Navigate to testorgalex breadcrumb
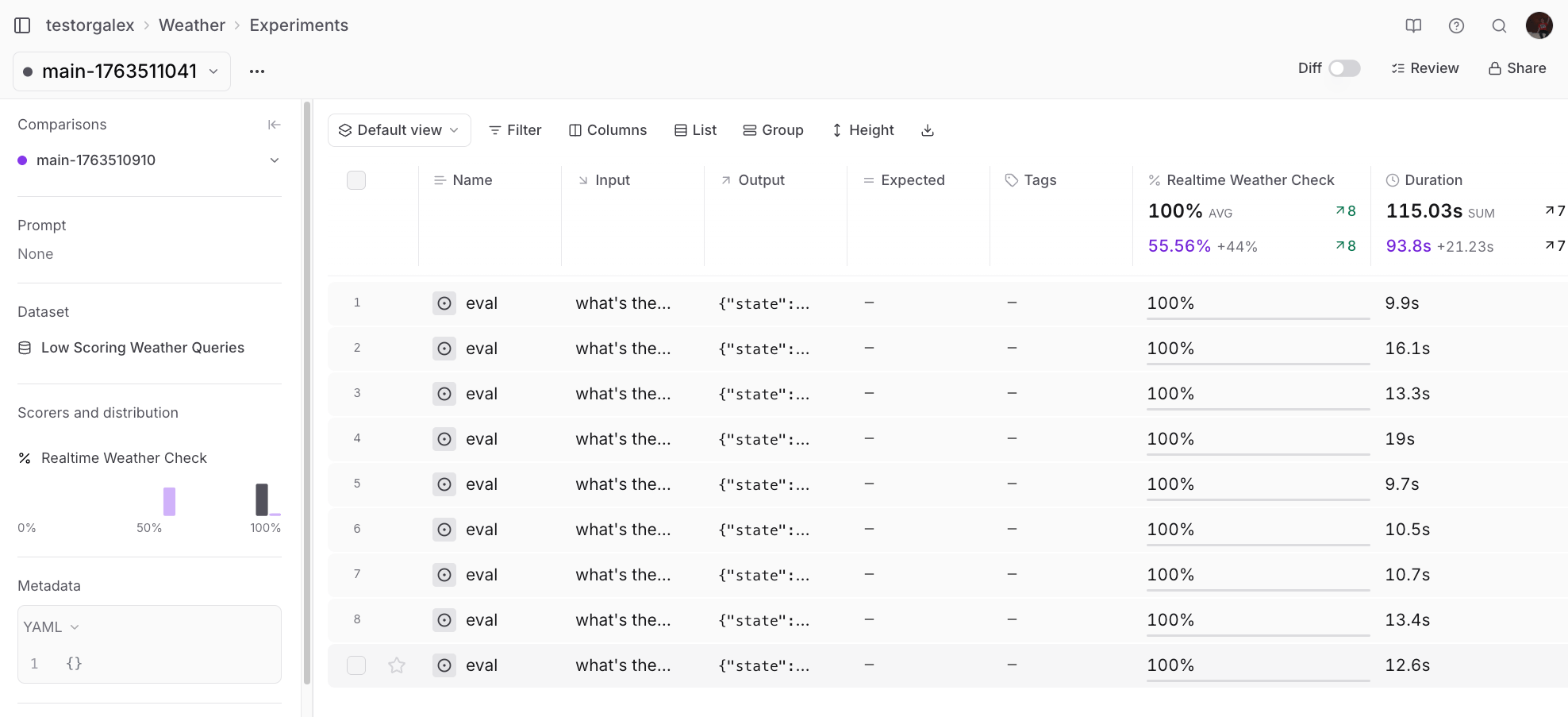 coord(90,25)
